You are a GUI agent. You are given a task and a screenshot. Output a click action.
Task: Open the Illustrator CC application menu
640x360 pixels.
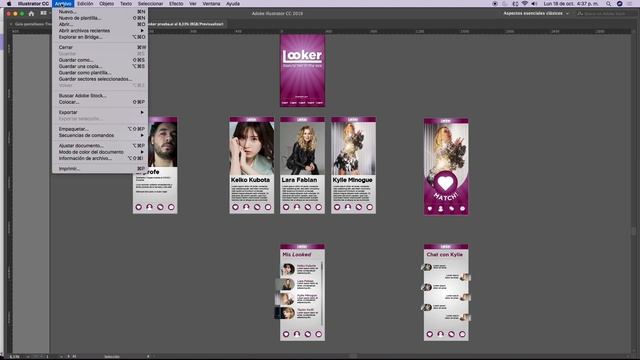[x=33, y=4]
